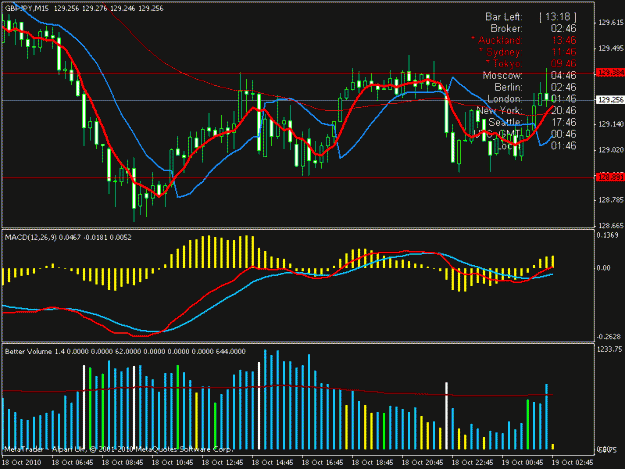The height and width of the screenshot is (469, 625).
Task: Click the 129.495 price scale label
Action: point(611,48)
